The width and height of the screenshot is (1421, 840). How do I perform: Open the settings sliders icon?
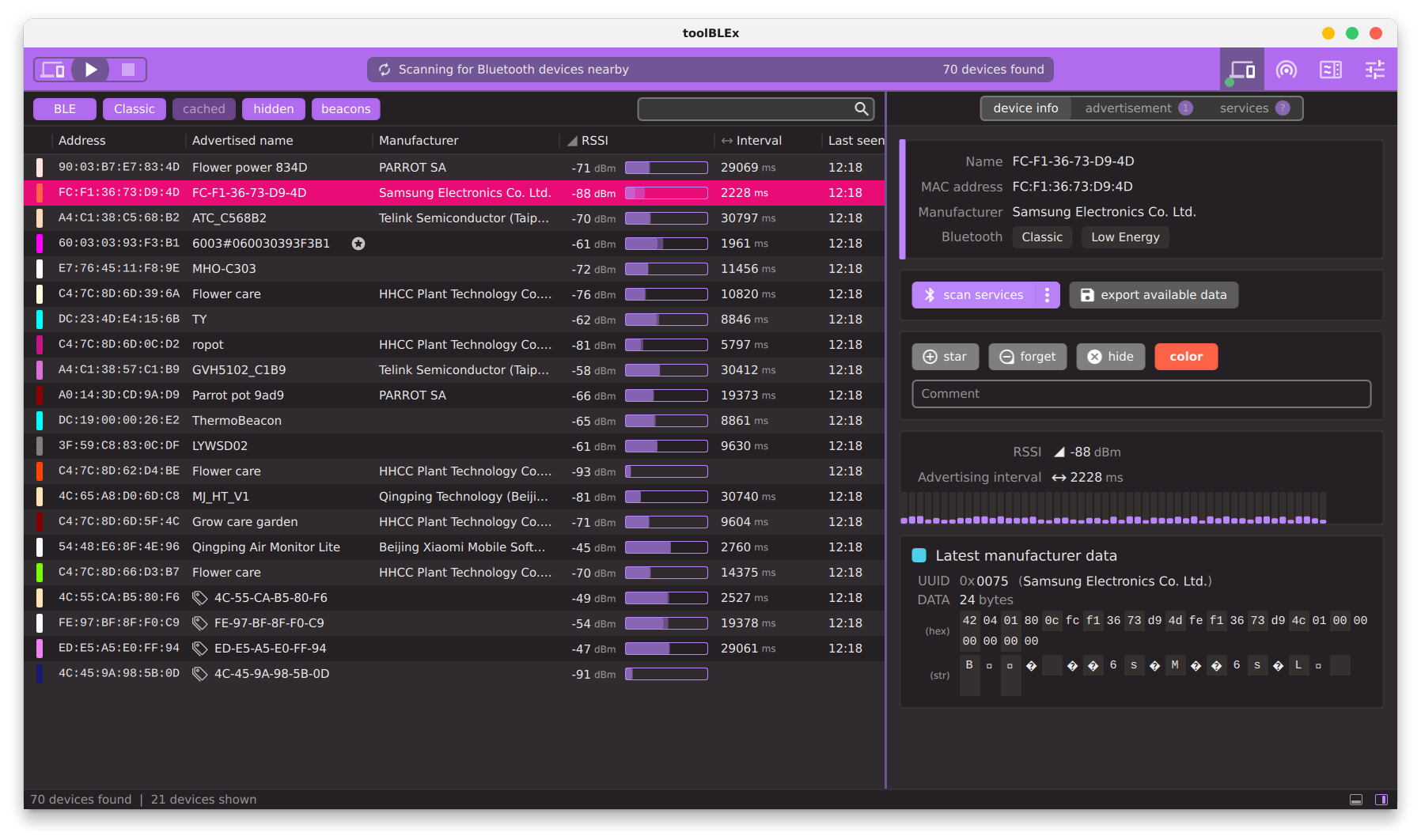click(x=1375, y=70)
